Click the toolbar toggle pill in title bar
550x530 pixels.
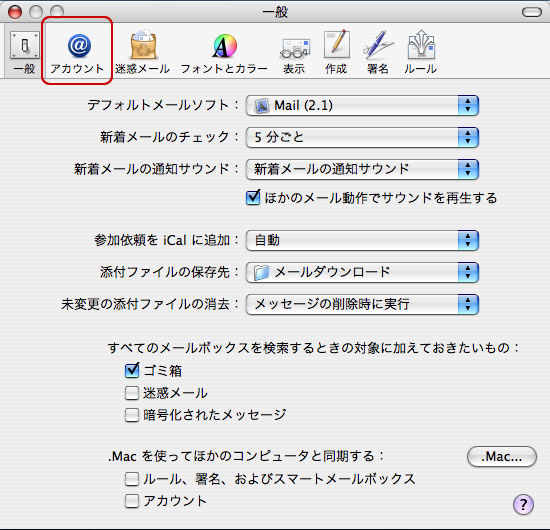(x=532, y=12)
